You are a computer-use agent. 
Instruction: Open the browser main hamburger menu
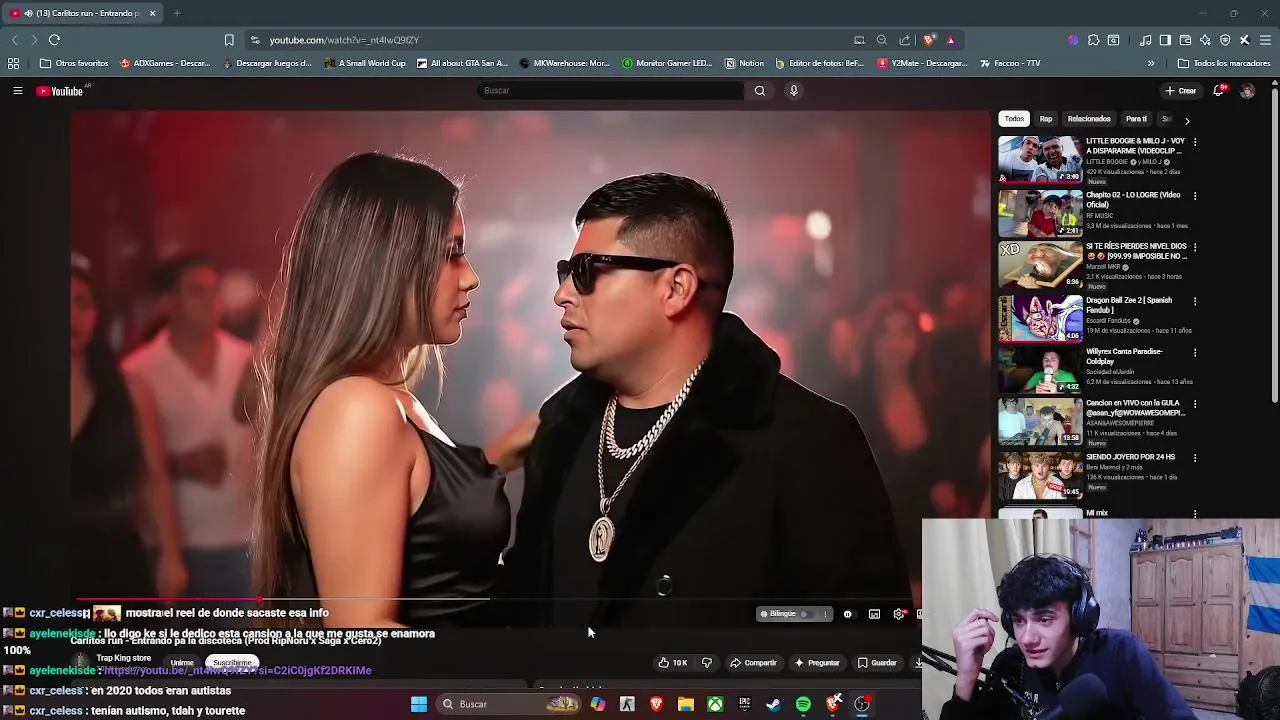click(x=1265, y=40)
